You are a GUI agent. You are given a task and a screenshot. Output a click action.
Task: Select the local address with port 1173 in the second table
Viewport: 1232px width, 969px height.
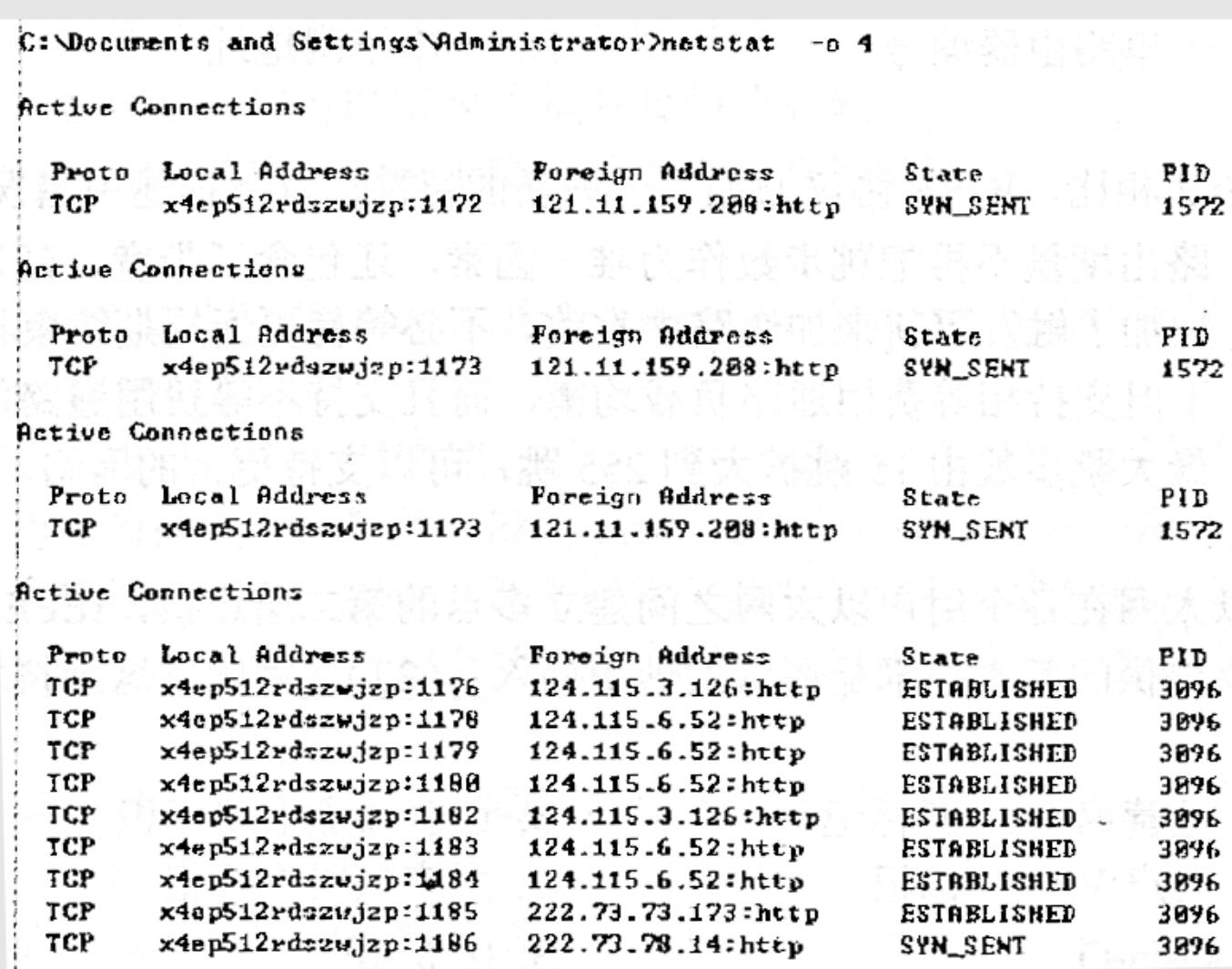[x=322, y=367]
